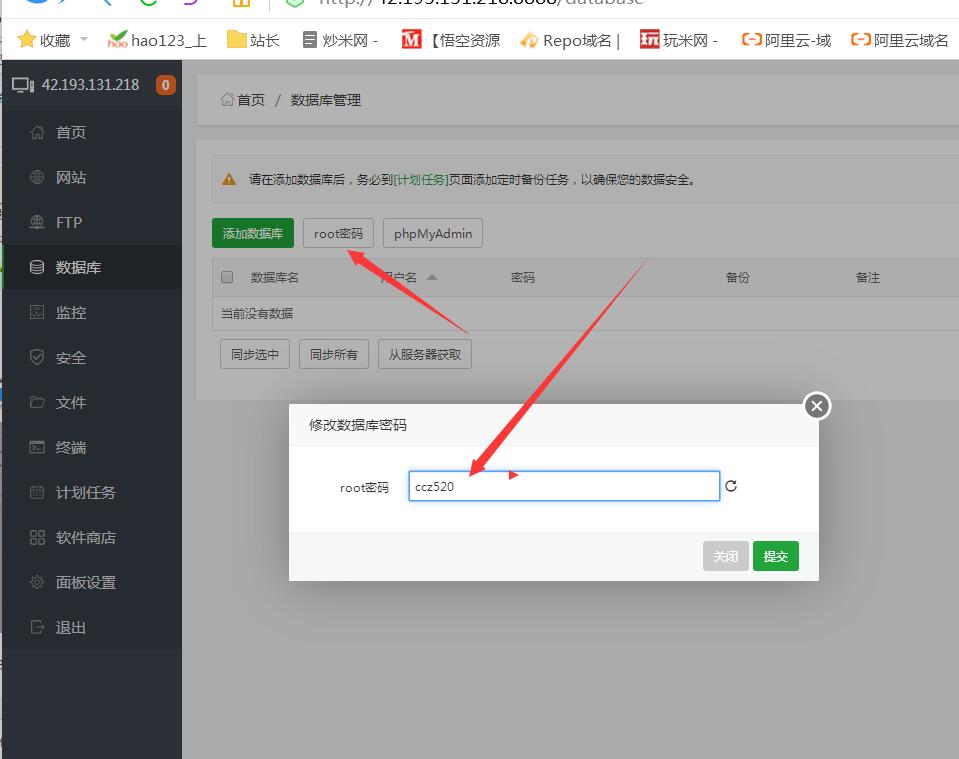Click the 终端 terminal icon
The width and height of the screenshot is (959, 759).
coord(37,447)
